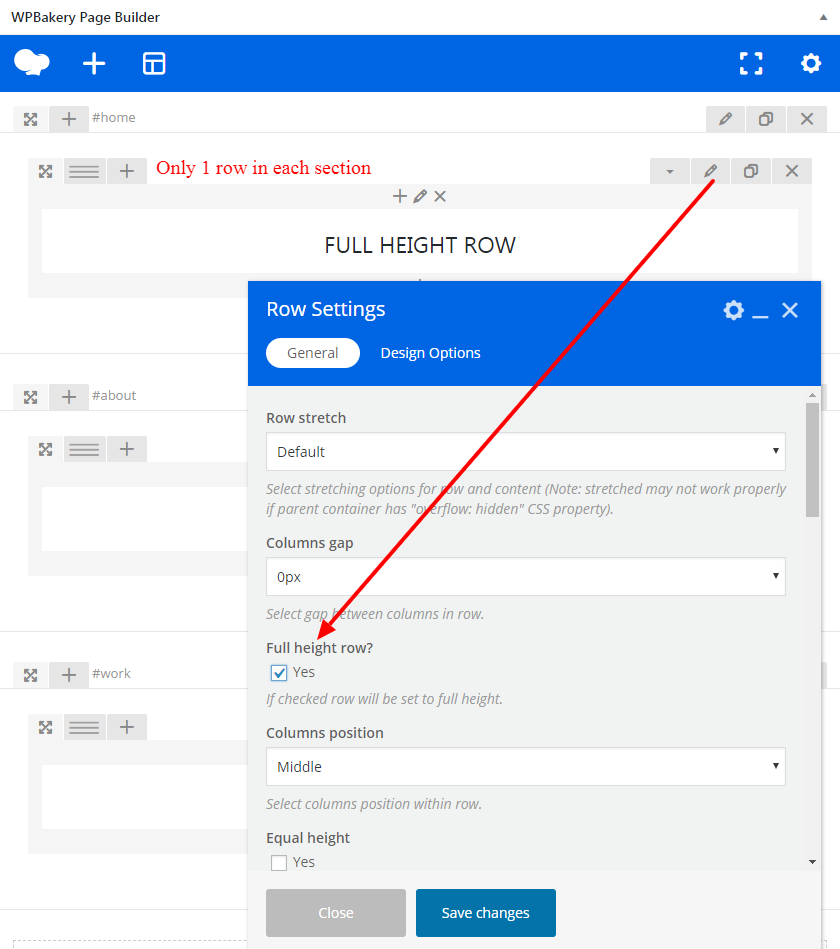Image resolution: width=840 pixels, height=949 pixels.
Task: Open page settings gear in top toolbar
Action: (810, 64)
